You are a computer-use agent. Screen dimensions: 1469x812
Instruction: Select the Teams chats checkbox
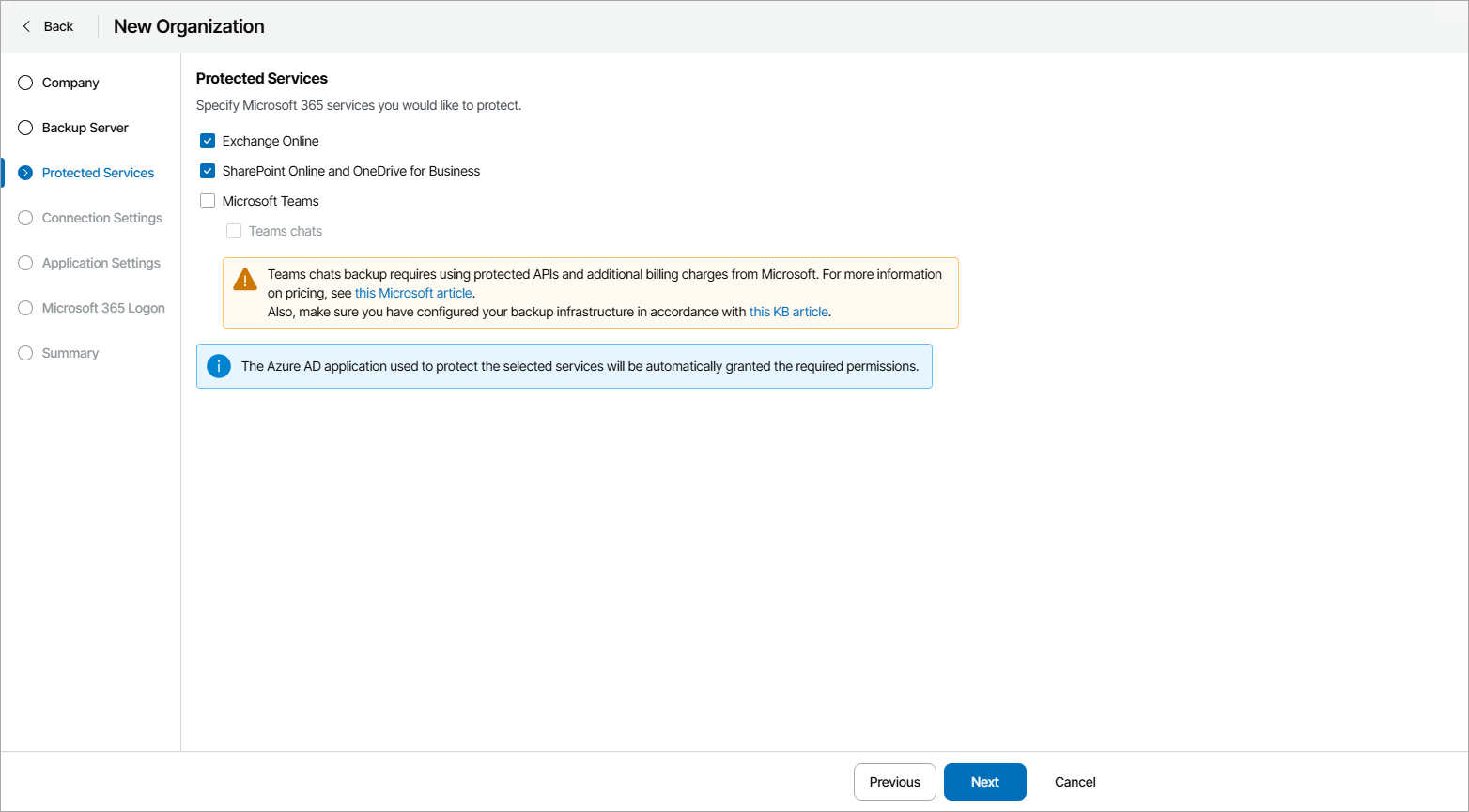tap(233, 231)
